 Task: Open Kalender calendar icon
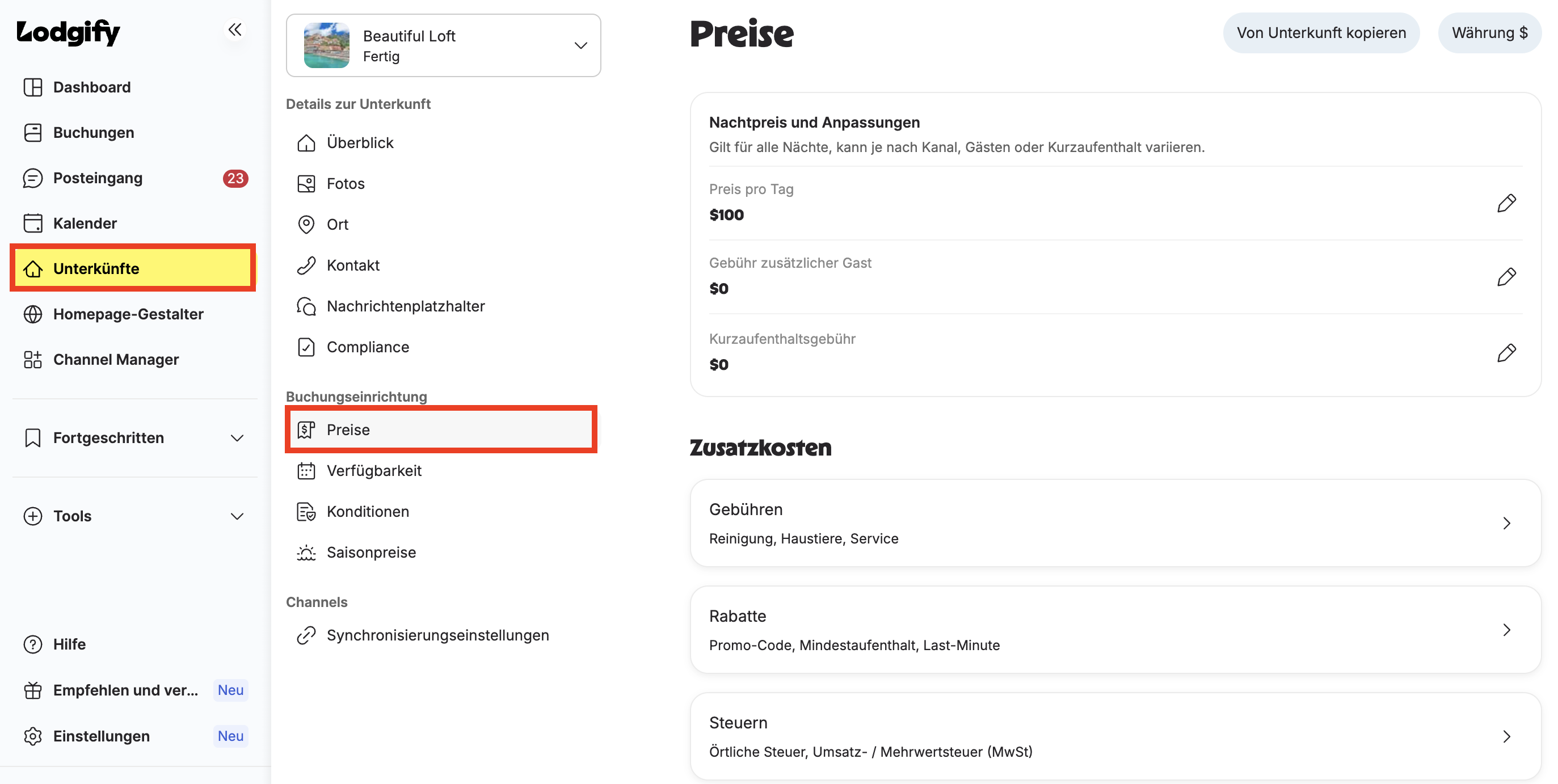(33, 223)
